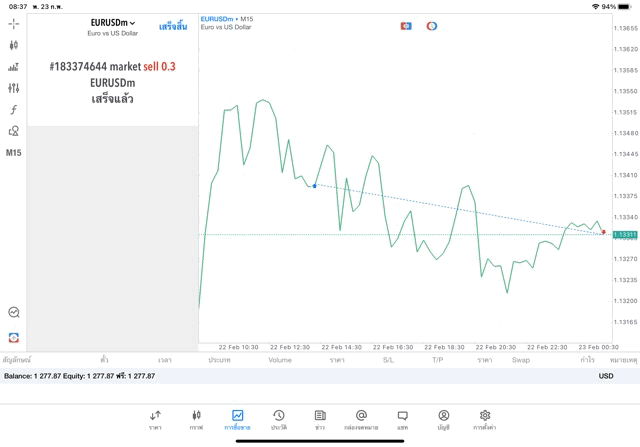The width and height of the screenshot is (640, 447).
Task: Open the chart settings sliders icon
Action: (13, 88)
